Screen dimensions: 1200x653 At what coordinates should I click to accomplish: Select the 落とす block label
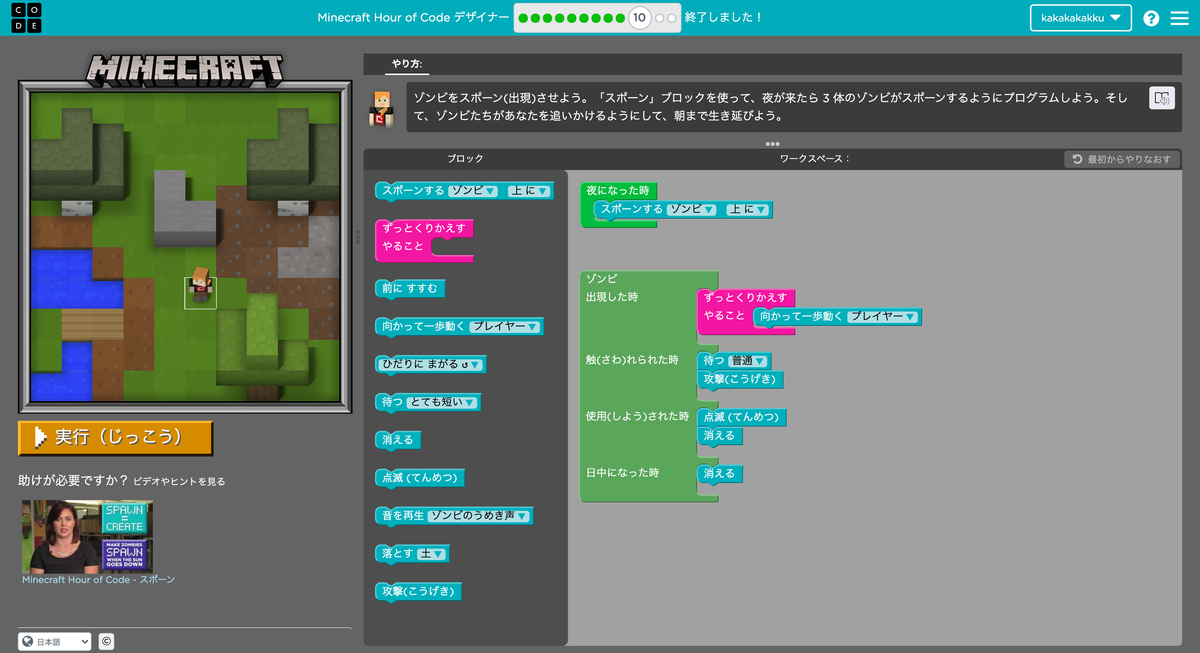398,553
